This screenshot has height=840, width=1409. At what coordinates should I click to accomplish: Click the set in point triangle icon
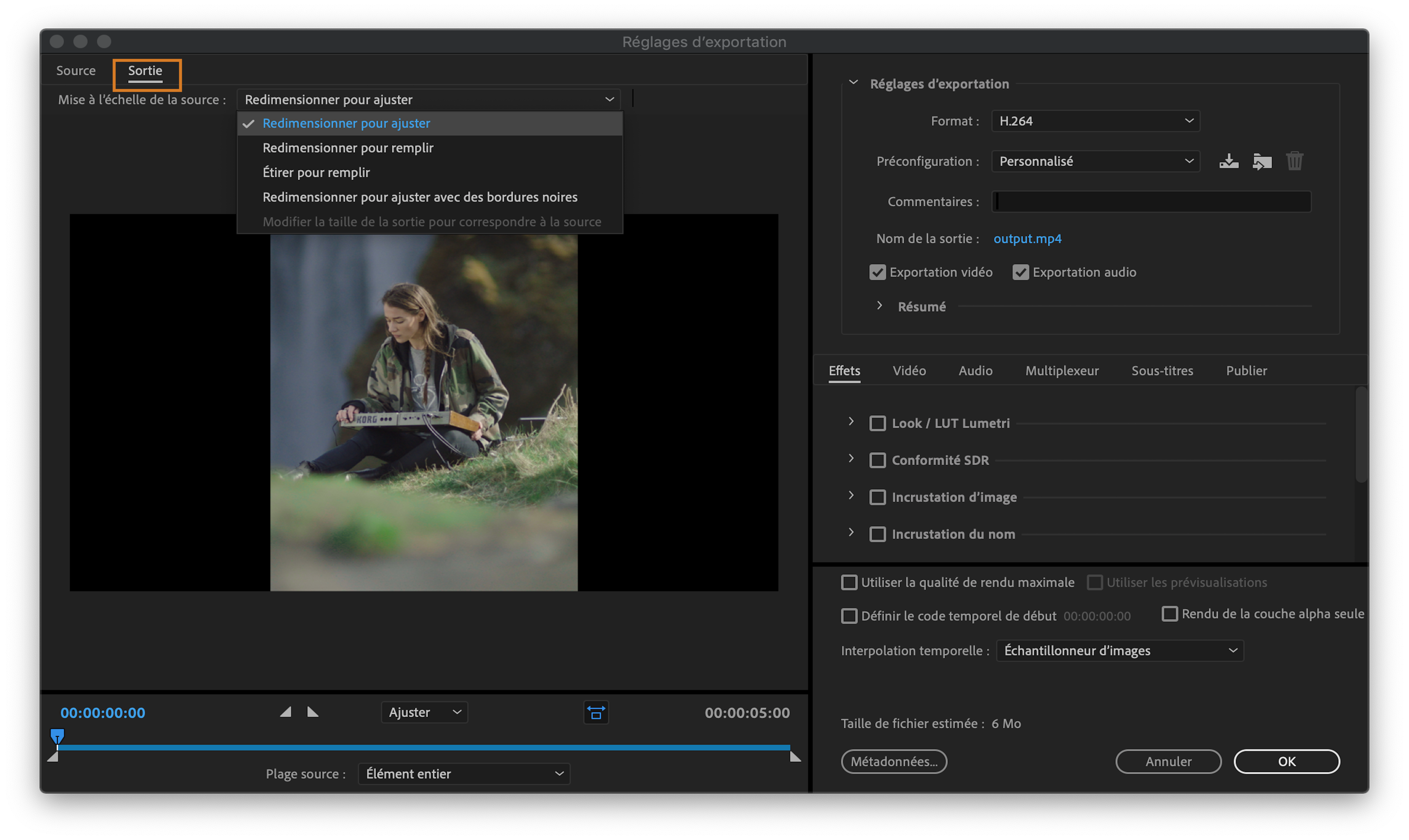click(286, 712)
